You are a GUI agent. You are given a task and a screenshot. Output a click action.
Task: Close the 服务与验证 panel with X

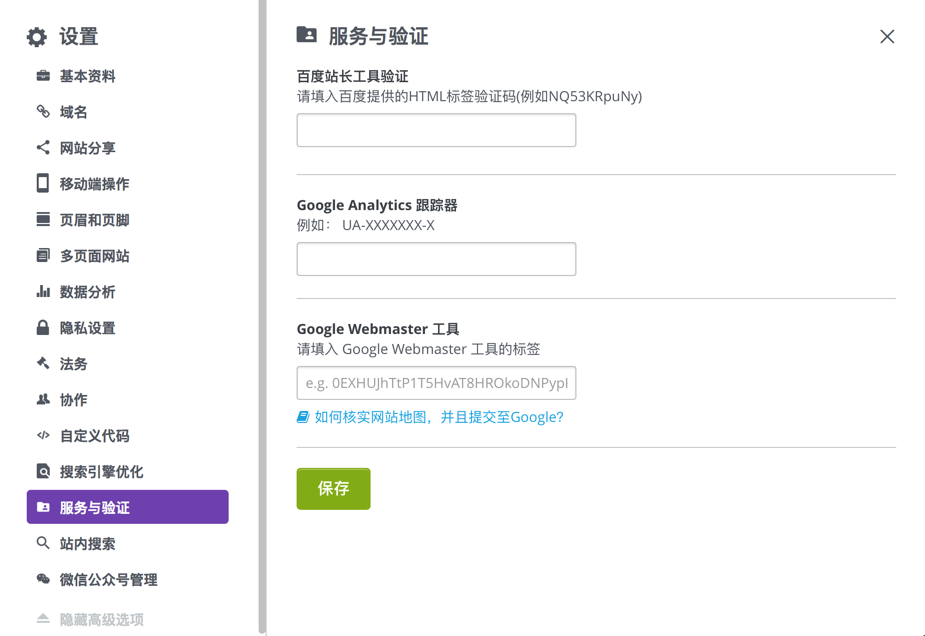(887, 37)
